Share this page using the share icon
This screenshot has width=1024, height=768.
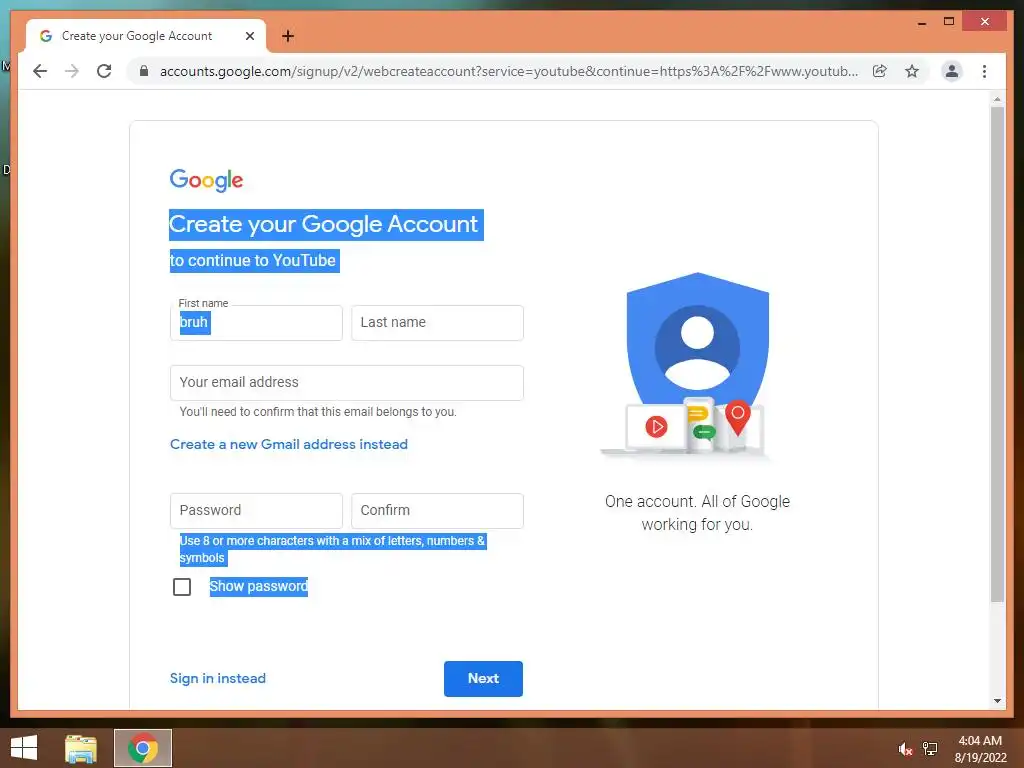(x=880, y=71)
